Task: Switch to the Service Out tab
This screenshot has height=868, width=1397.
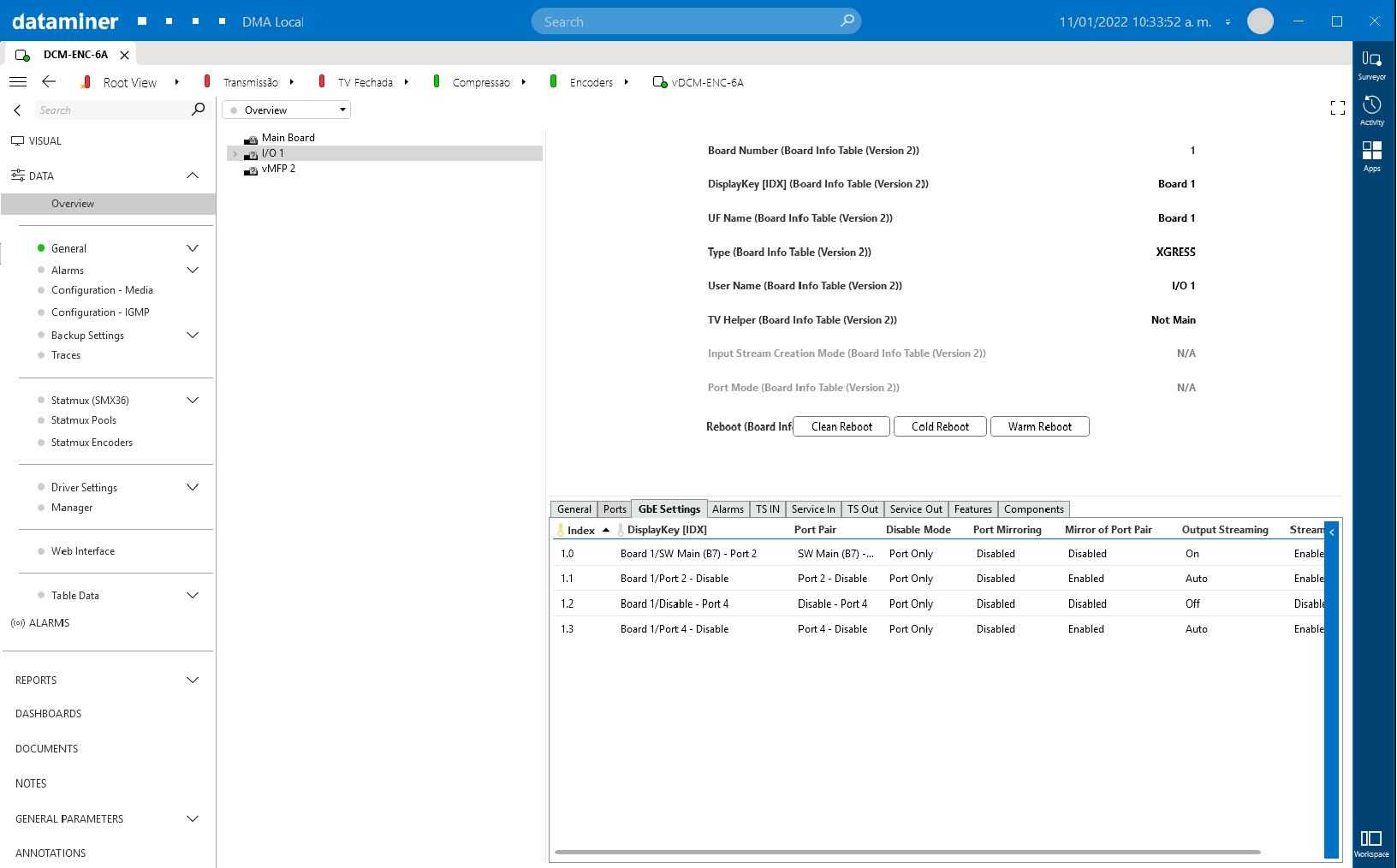Action: point(916,509)
